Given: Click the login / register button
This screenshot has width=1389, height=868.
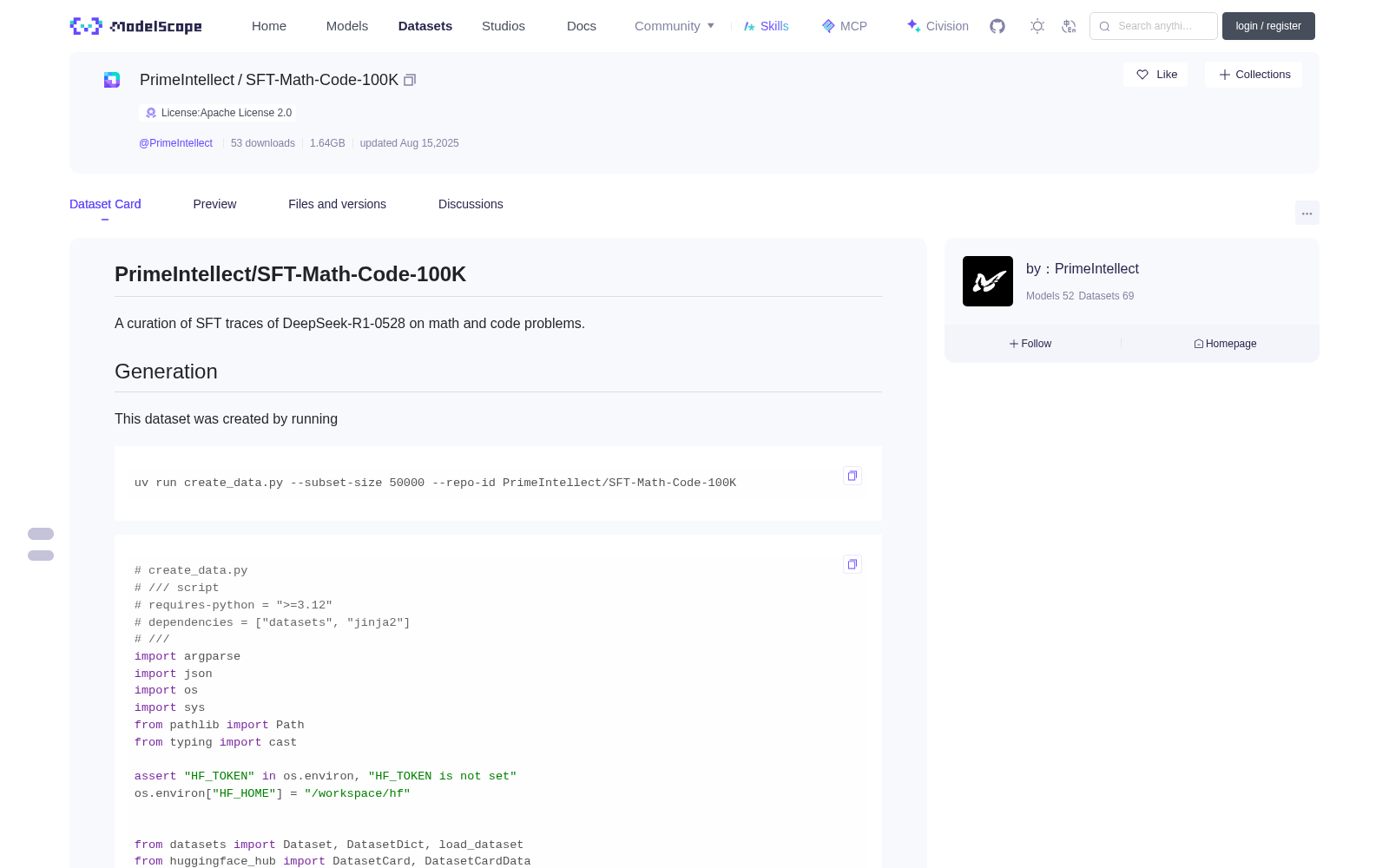Looking at the screenshot, I should [x=1268, y=26].
